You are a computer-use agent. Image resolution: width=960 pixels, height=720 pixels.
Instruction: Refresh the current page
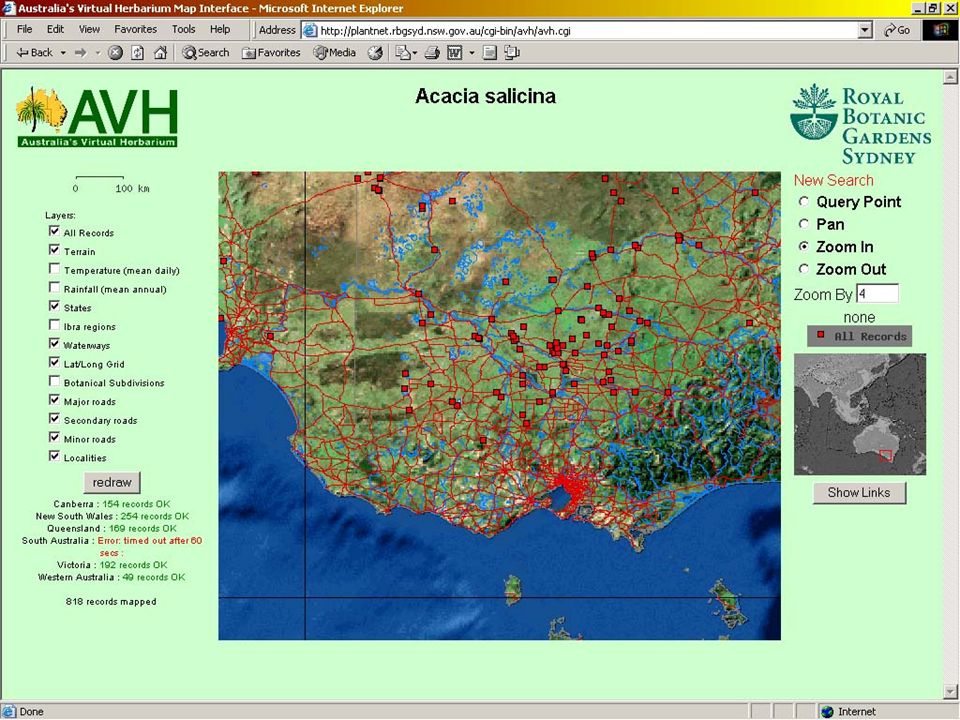coord(138,53)
